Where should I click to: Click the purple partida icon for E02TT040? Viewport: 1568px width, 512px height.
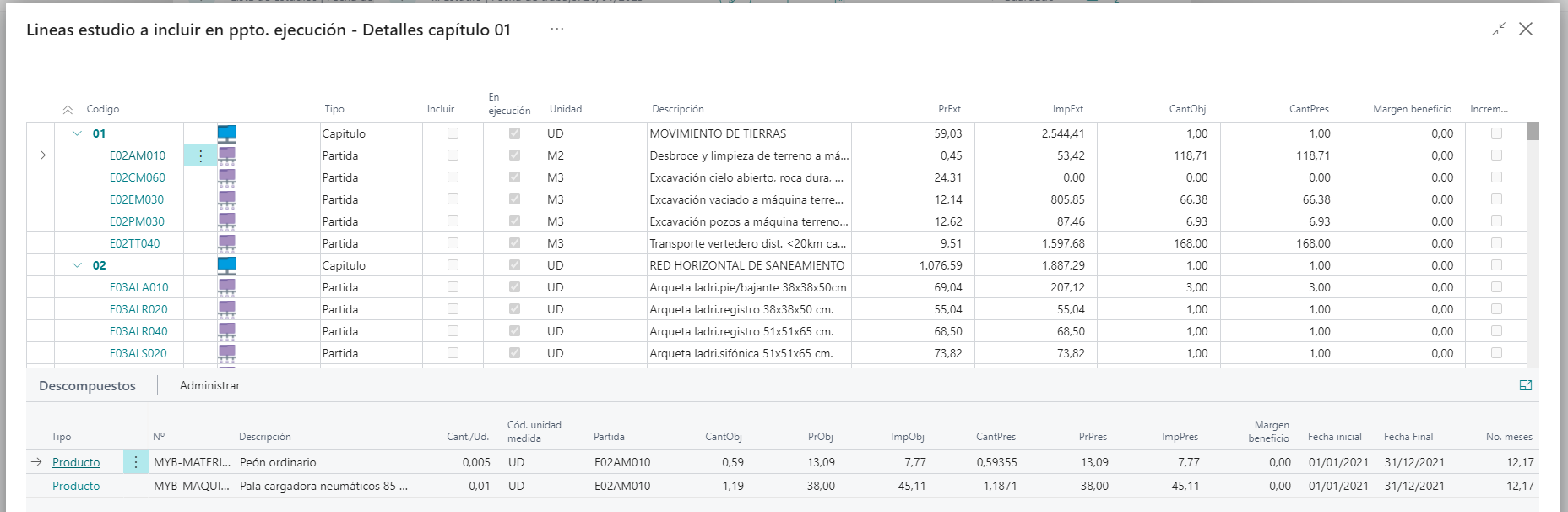pos(227,243)
